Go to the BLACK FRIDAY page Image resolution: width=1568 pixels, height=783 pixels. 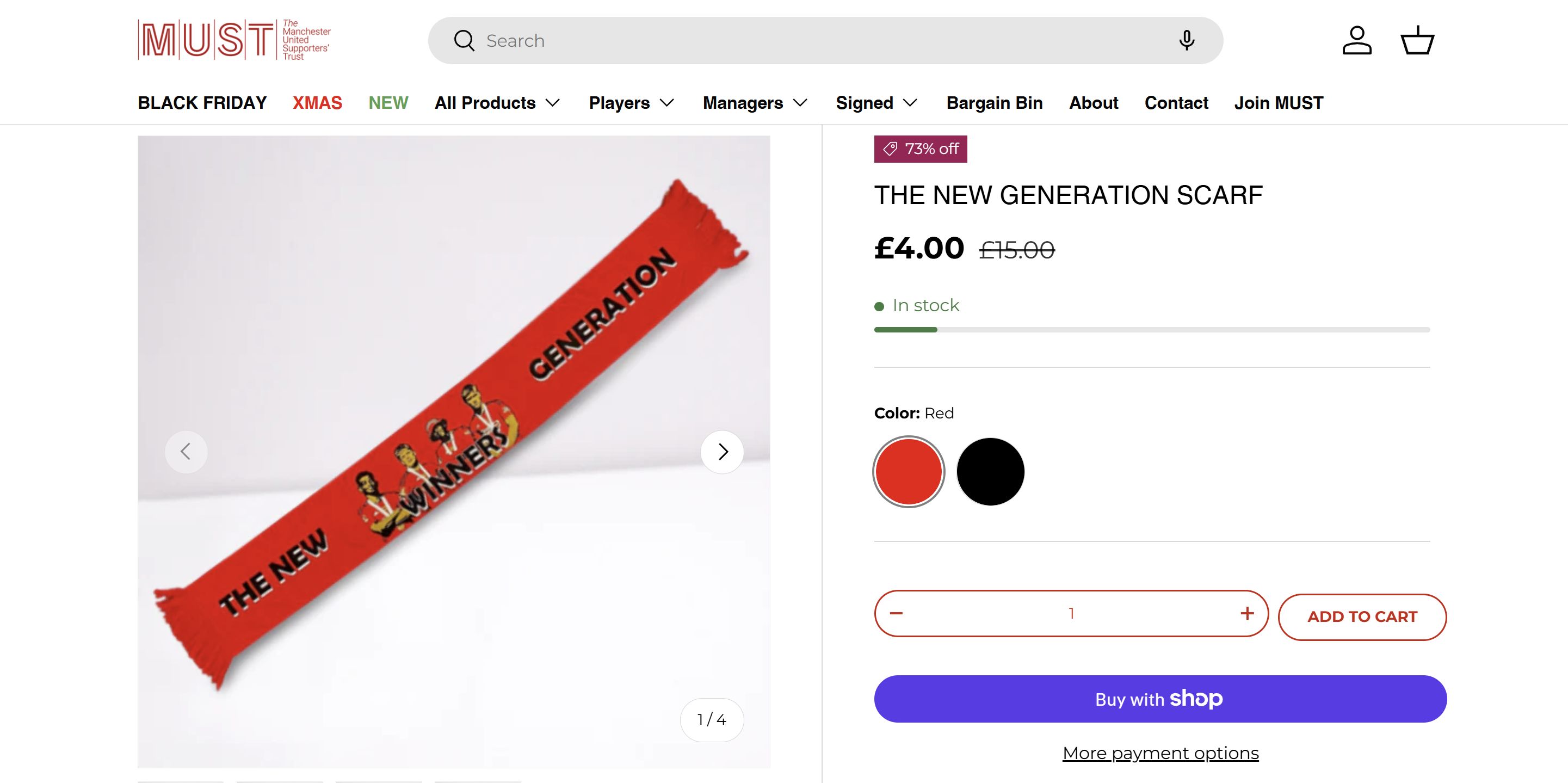coord(202,103)
